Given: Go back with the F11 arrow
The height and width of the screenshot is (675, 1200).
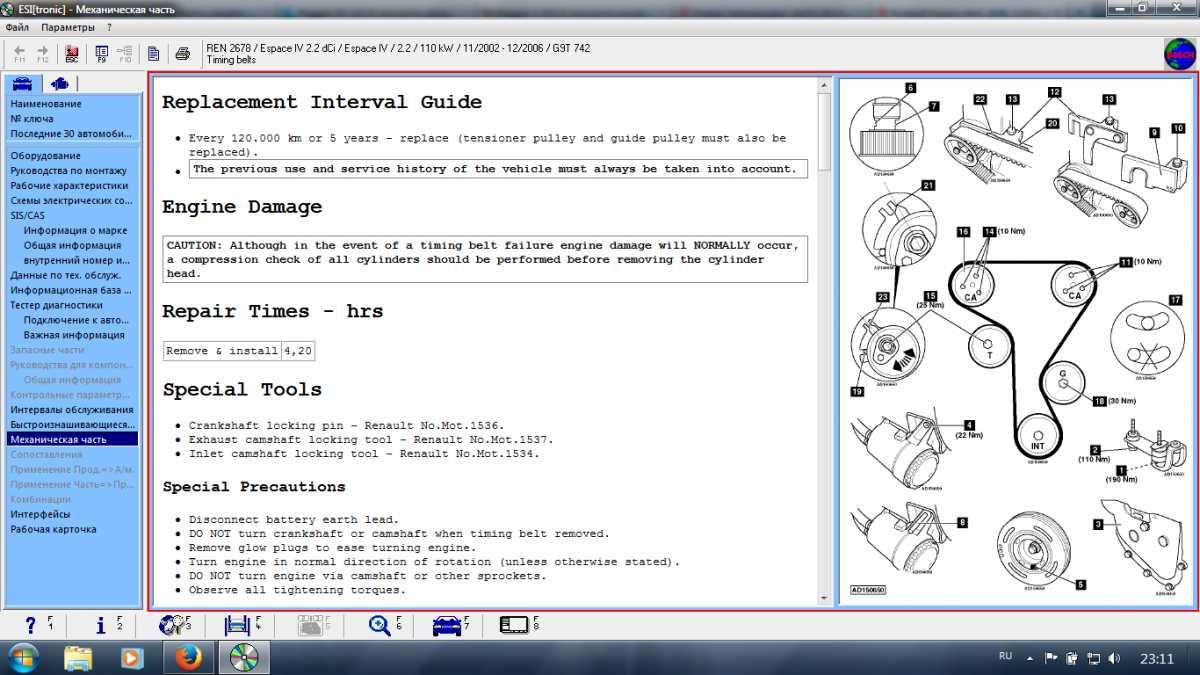Looking at the screenshot, I should click(20, 53).
